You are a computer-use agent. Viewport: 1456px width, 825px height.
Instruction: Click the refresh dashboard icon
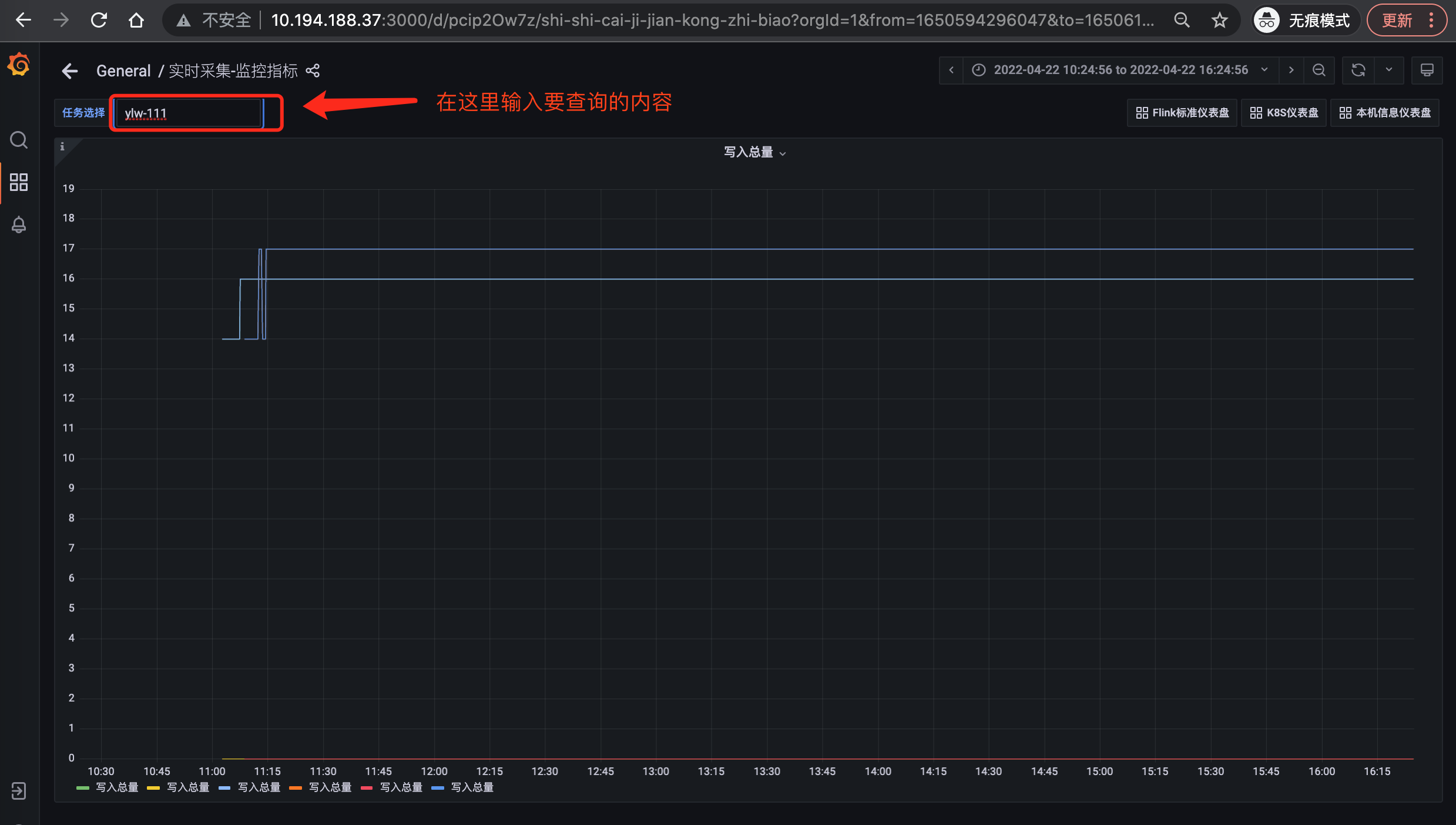(x=1358, y=70)
